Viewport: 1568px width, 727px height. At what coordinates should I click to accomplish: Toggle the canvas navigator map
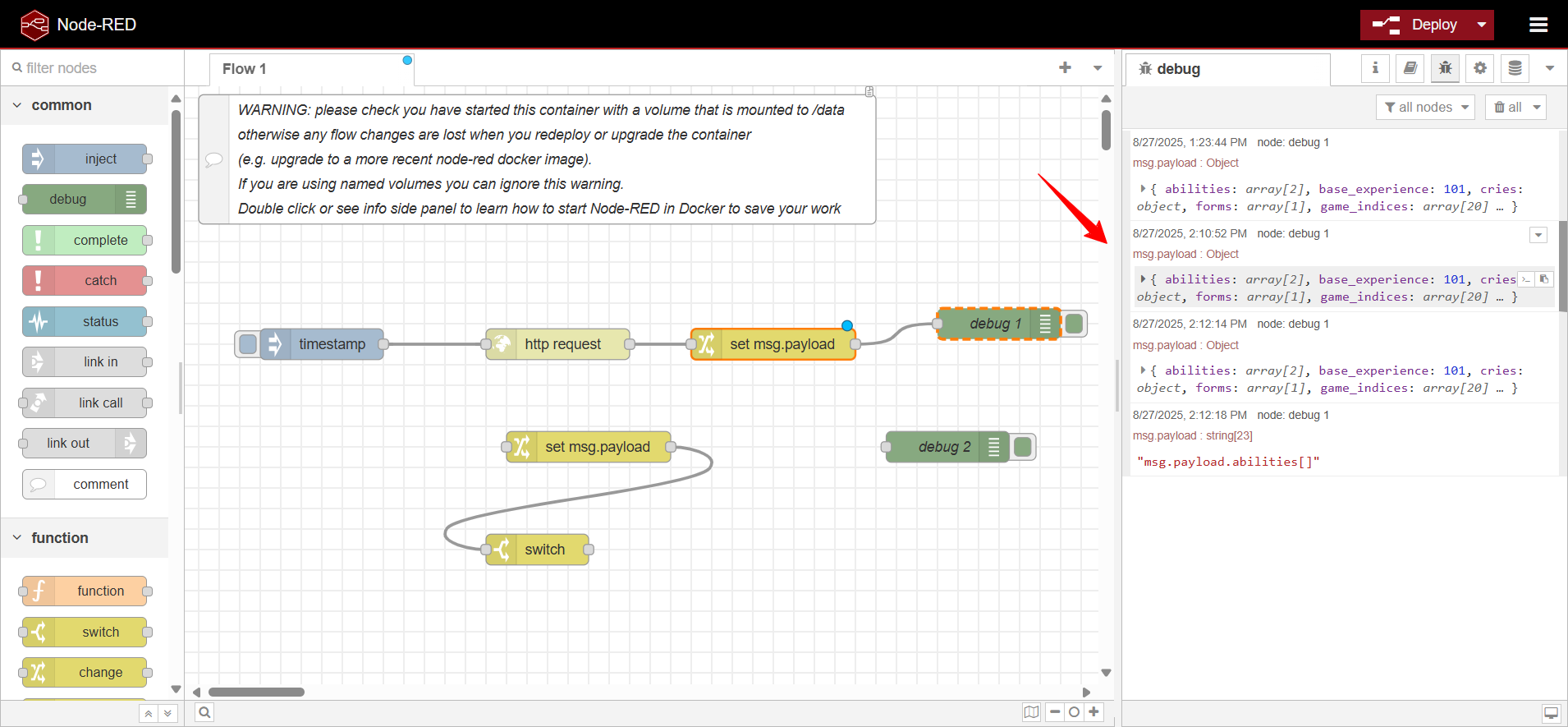pyautogui.click(x=1031, y=712)
